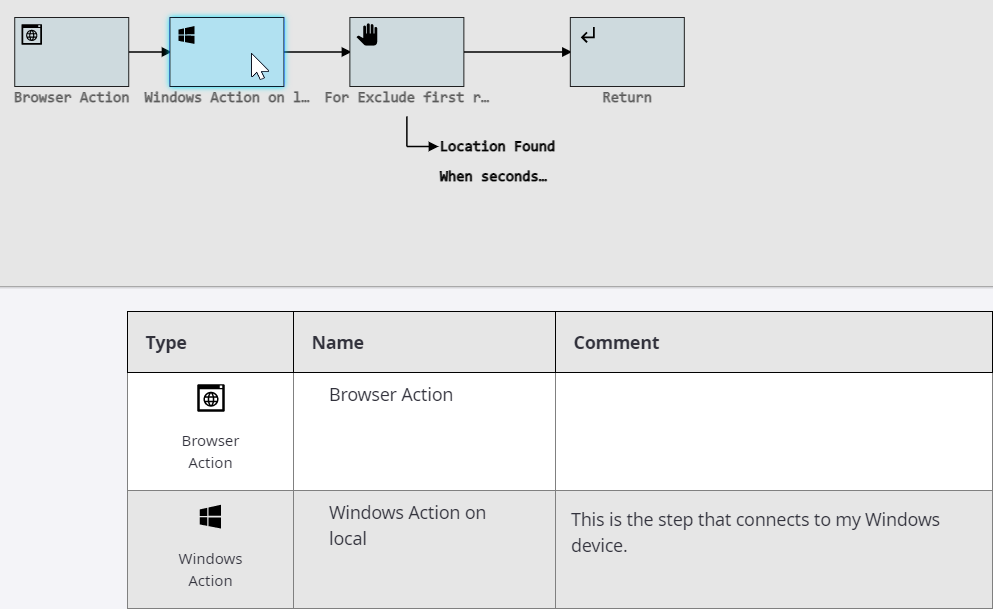
Task: Select the "Windows Action on l…" flow node label
Action: [227, 97]
